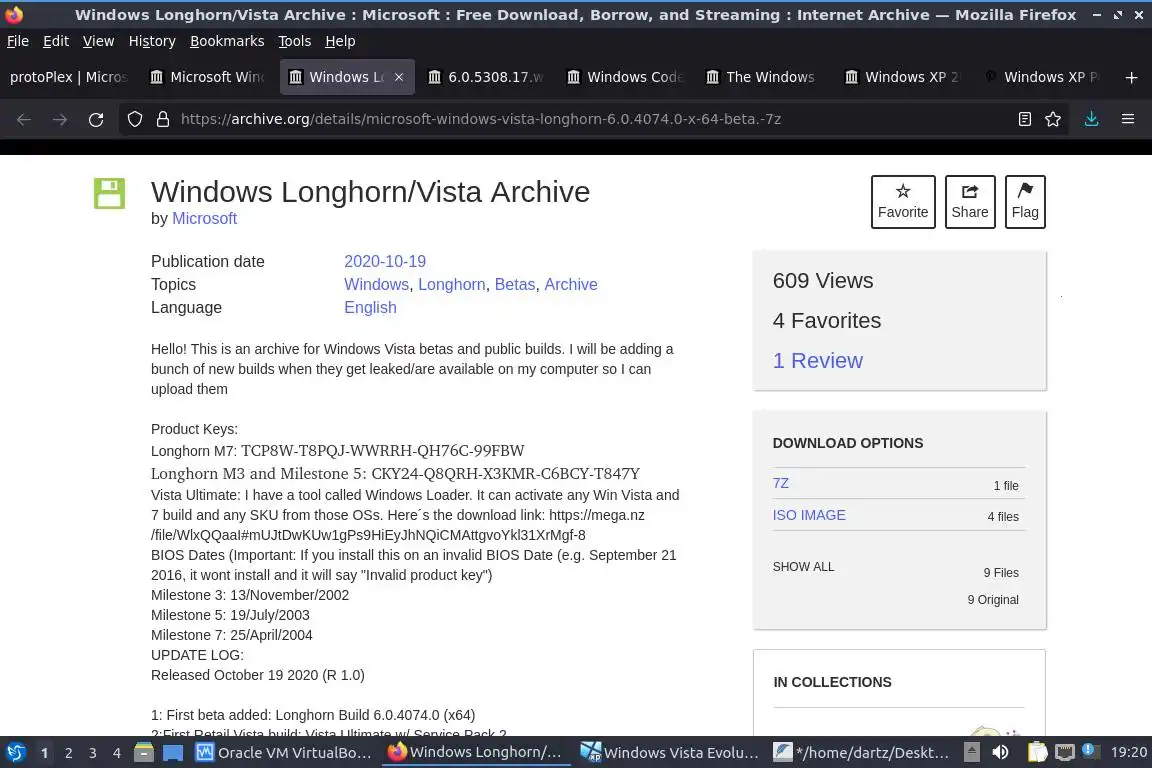This screenshot has width=1152, height=768.
Task: Toggle reader view in address bar
Action: [1025, 119]
